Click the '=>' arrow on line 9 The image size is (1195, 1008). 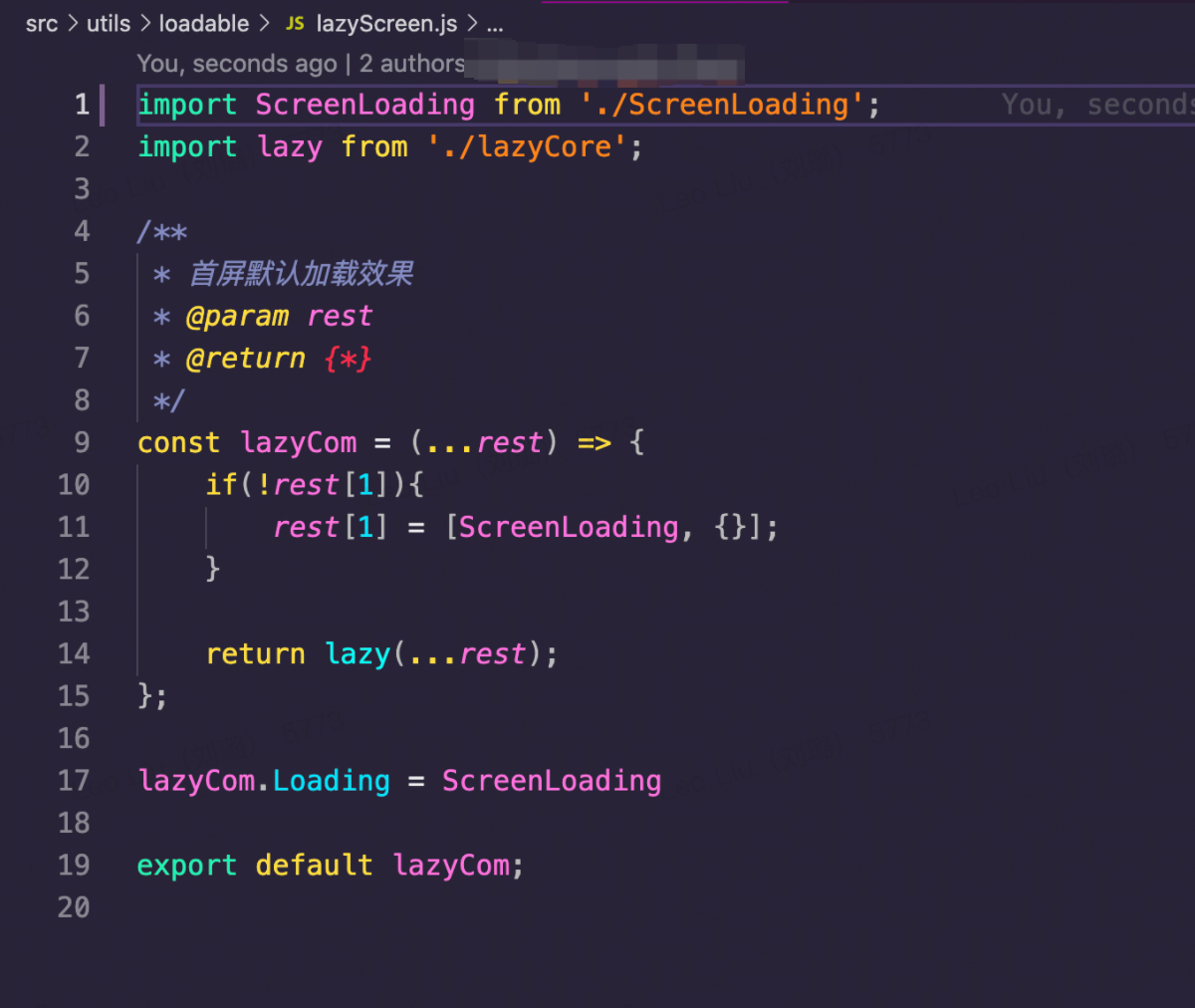(x=594, y=442)
